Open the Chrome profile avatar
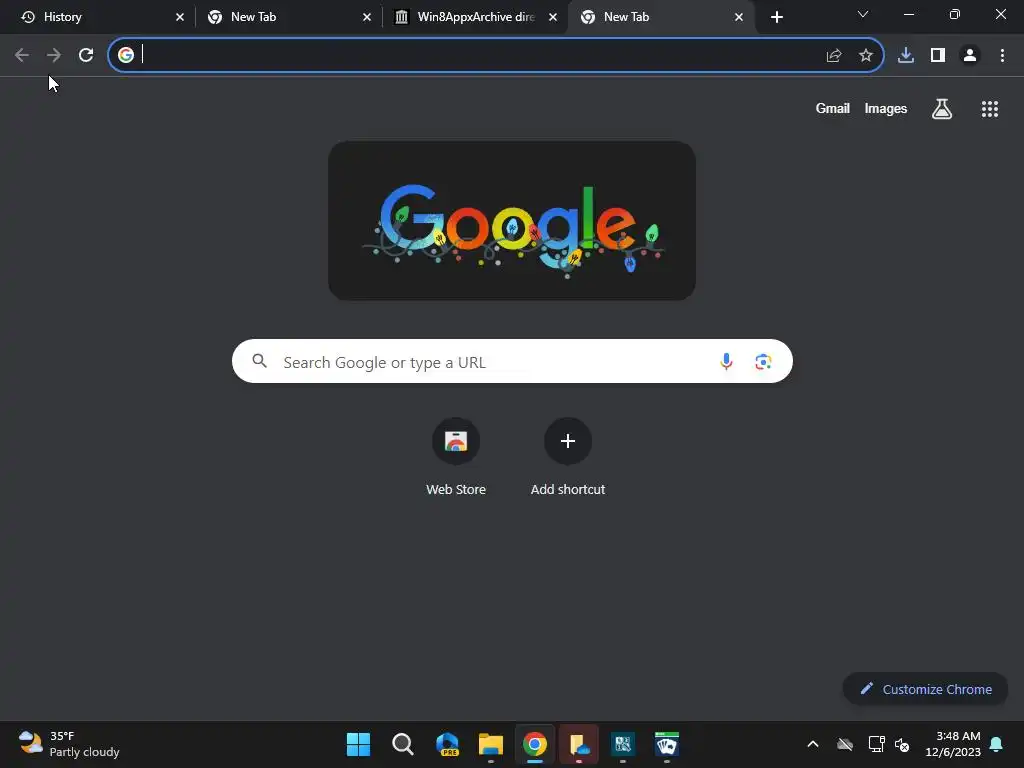Viewport: 1024px width, 768px height. pyautogui.click(x=970, y=56)
